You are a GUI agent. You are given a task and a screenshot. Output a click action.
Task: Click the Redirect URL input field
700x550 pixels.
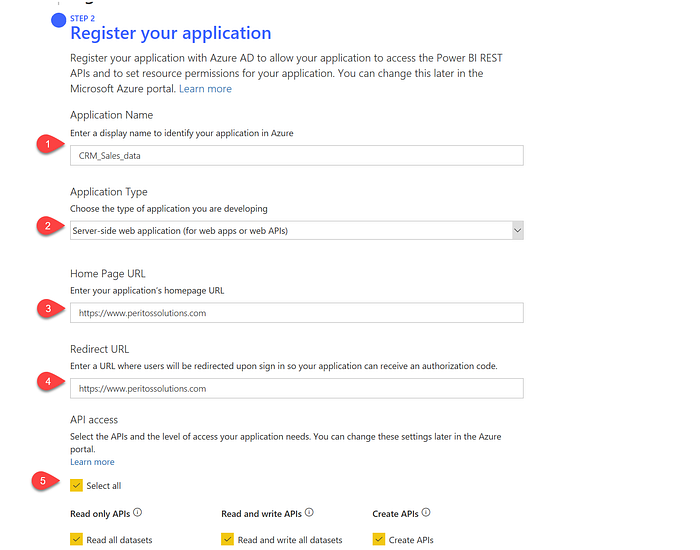296,388
